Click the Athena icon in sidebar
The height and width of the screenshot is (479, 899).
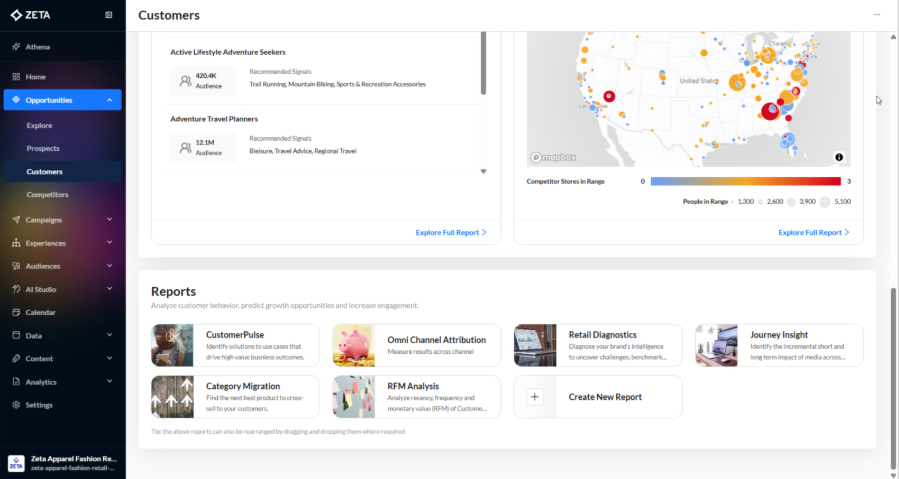coord(16,47)
